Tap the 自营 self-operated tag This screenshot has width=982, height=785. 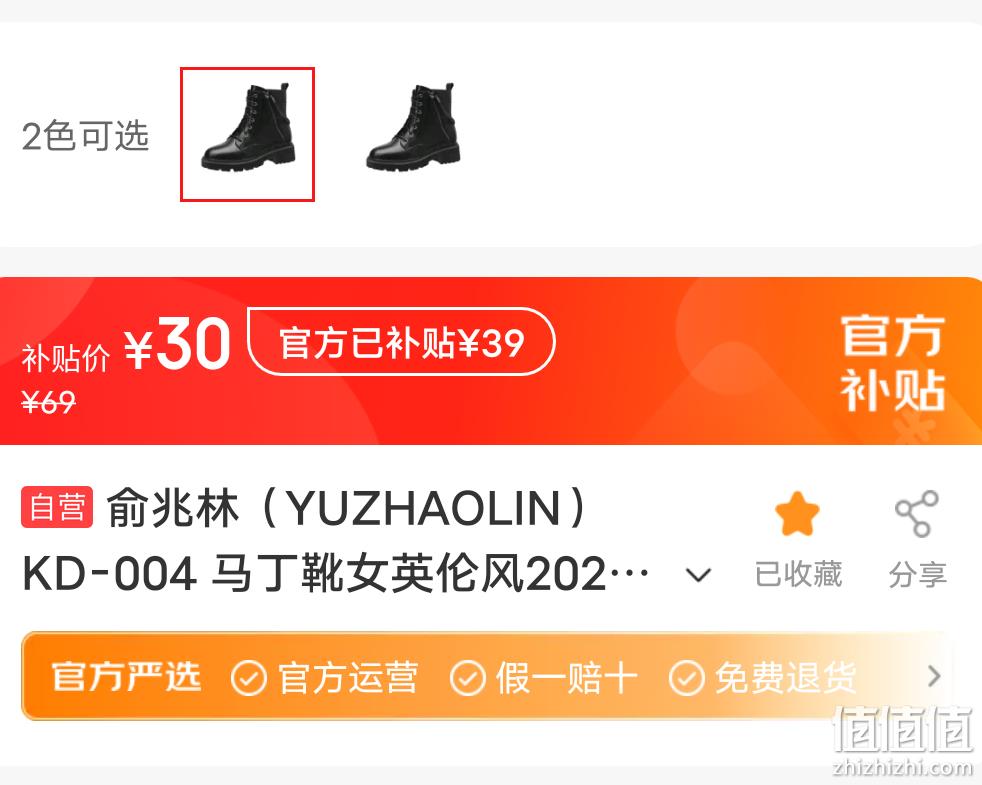(x=57, y=507)
